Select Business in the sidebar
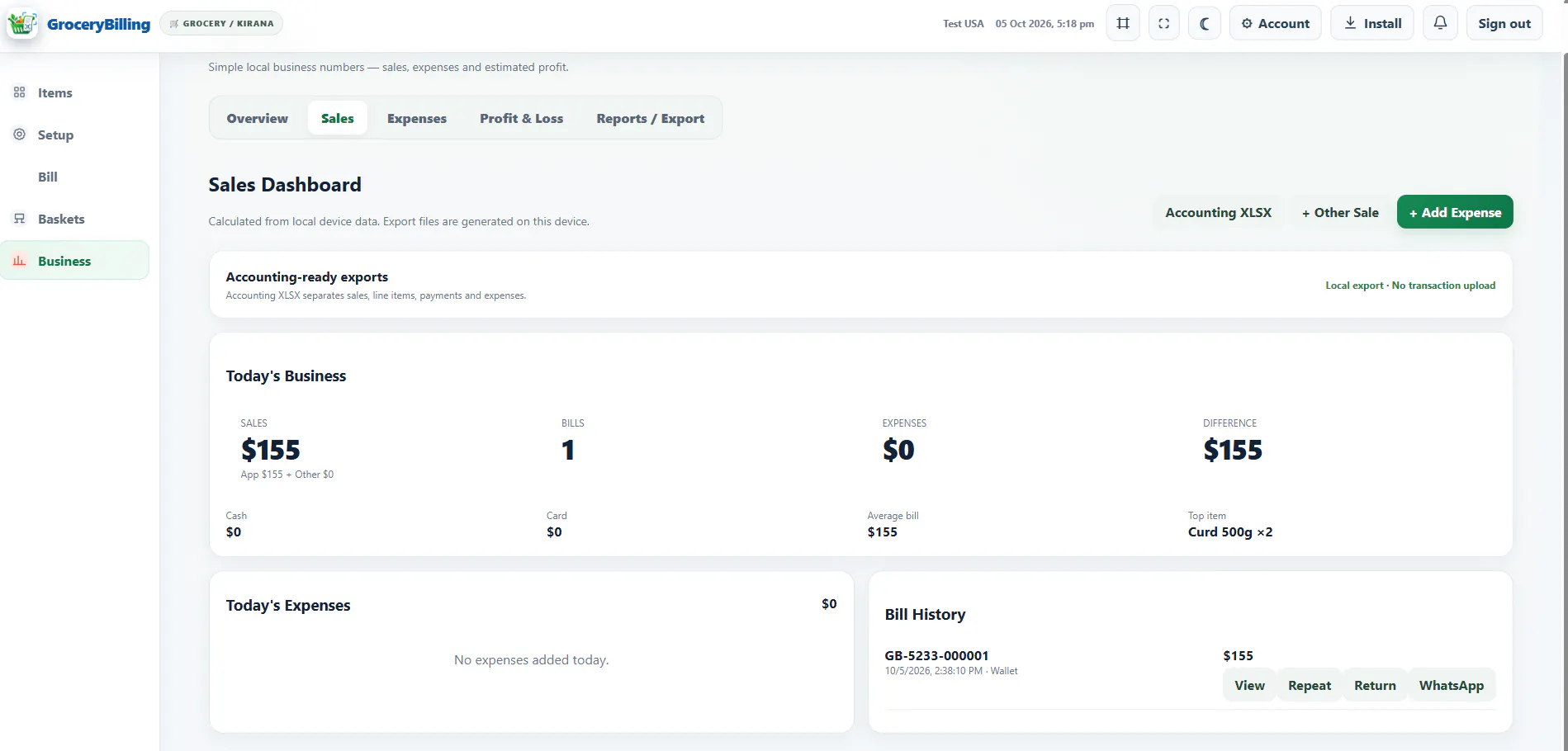The width and height of the screenshot is (1568, 751). 74,261
